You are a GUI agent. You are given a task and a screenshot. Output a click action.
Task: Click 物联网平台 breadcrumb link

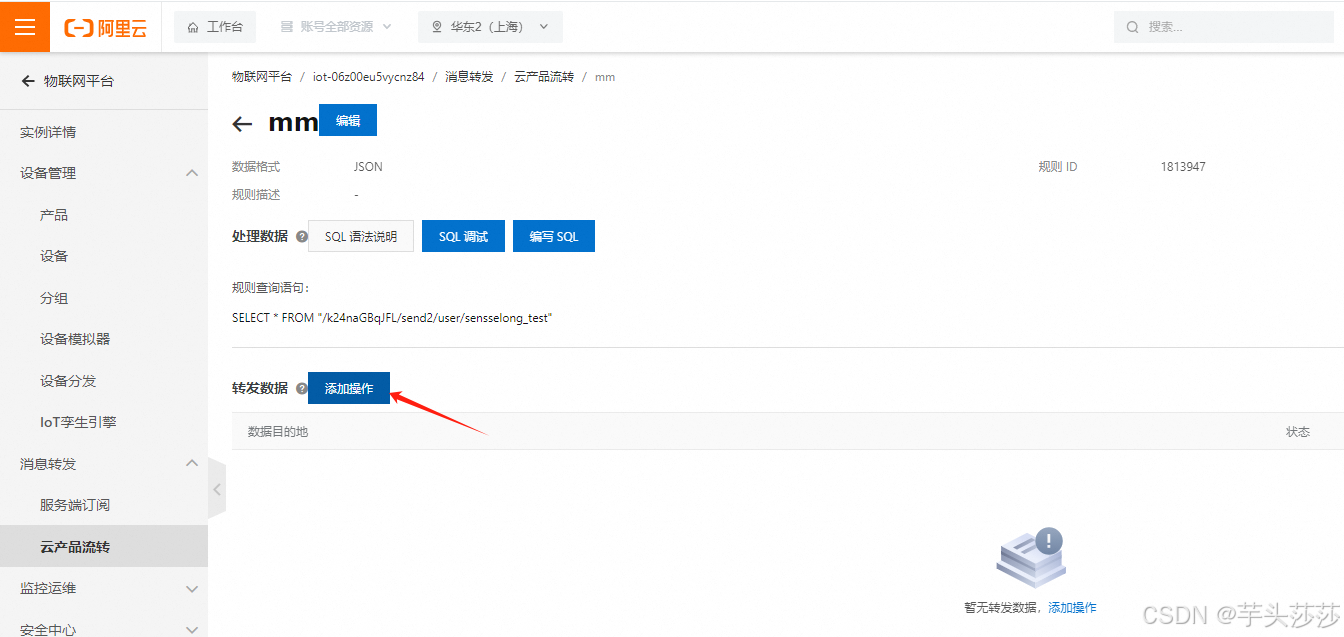click(x=262, y=77)
